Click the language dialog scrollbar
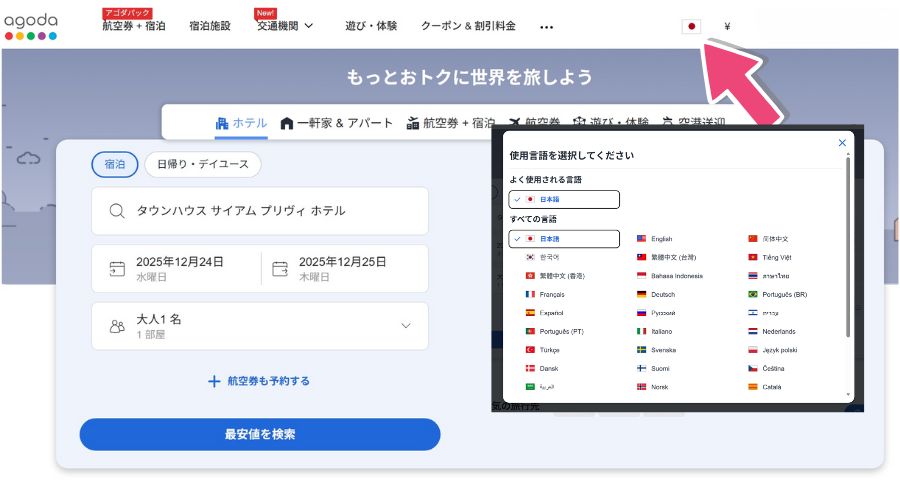 (848, 247)
